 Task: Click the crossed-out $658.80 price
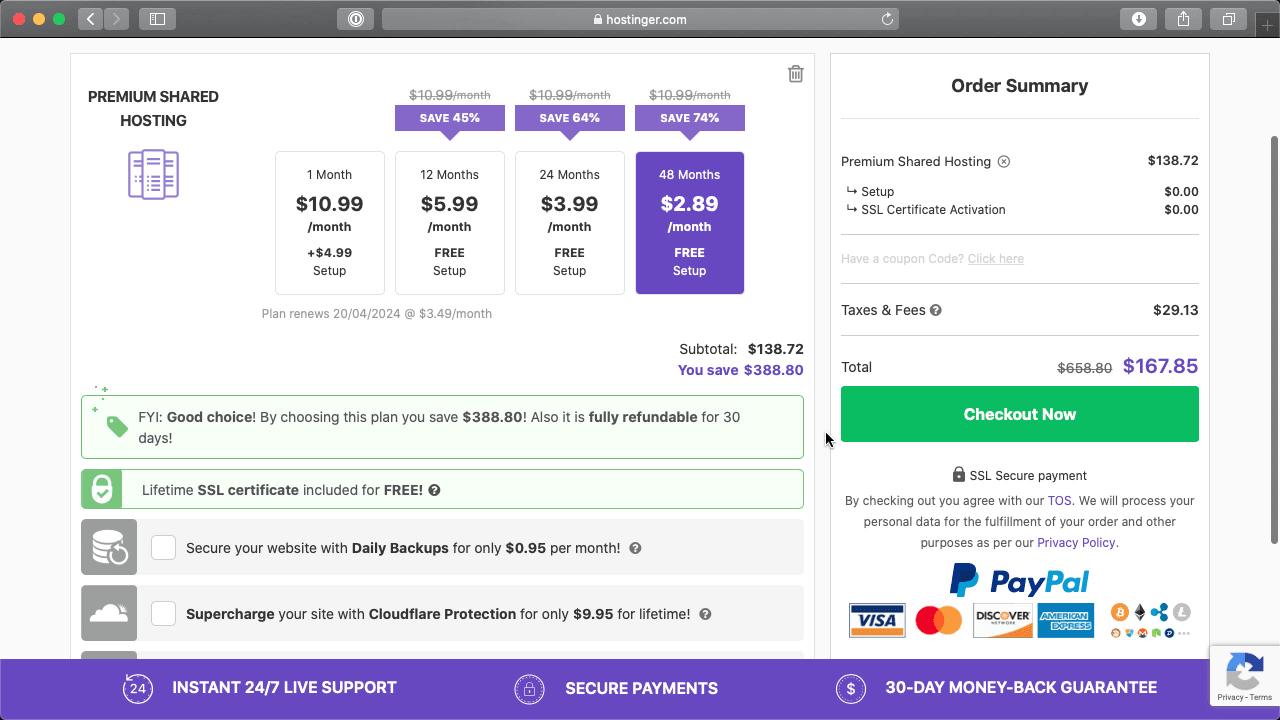(x=1084, y=368)
